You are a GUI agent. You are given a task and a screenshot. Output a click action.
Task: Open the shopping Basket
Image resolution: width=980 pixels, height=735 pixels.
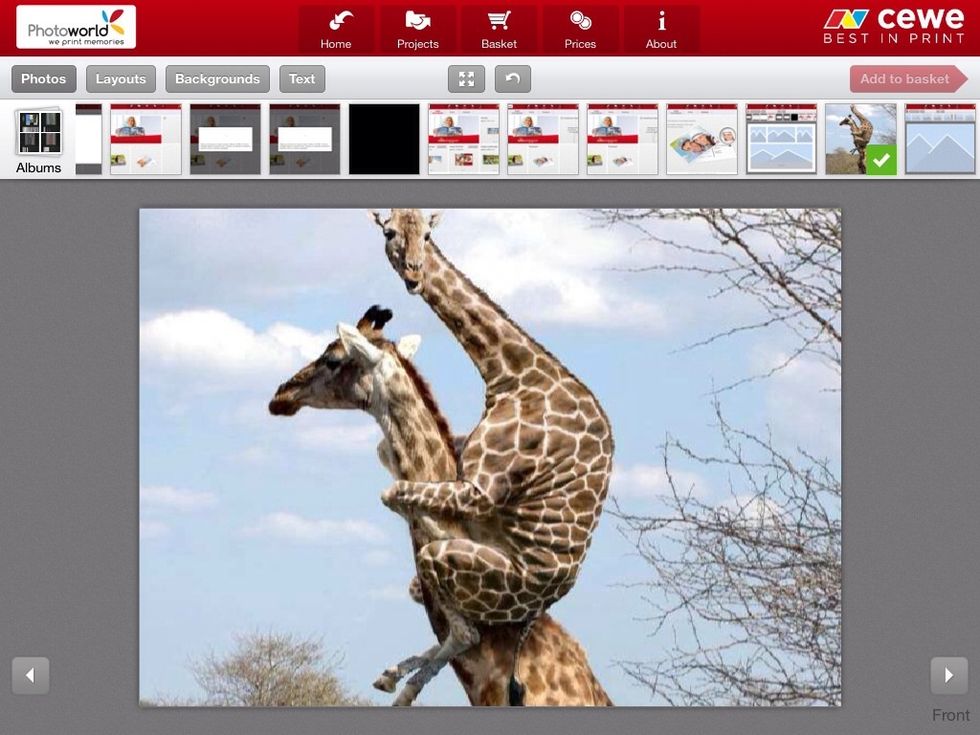pyautogui.click(x=499, y=29)
